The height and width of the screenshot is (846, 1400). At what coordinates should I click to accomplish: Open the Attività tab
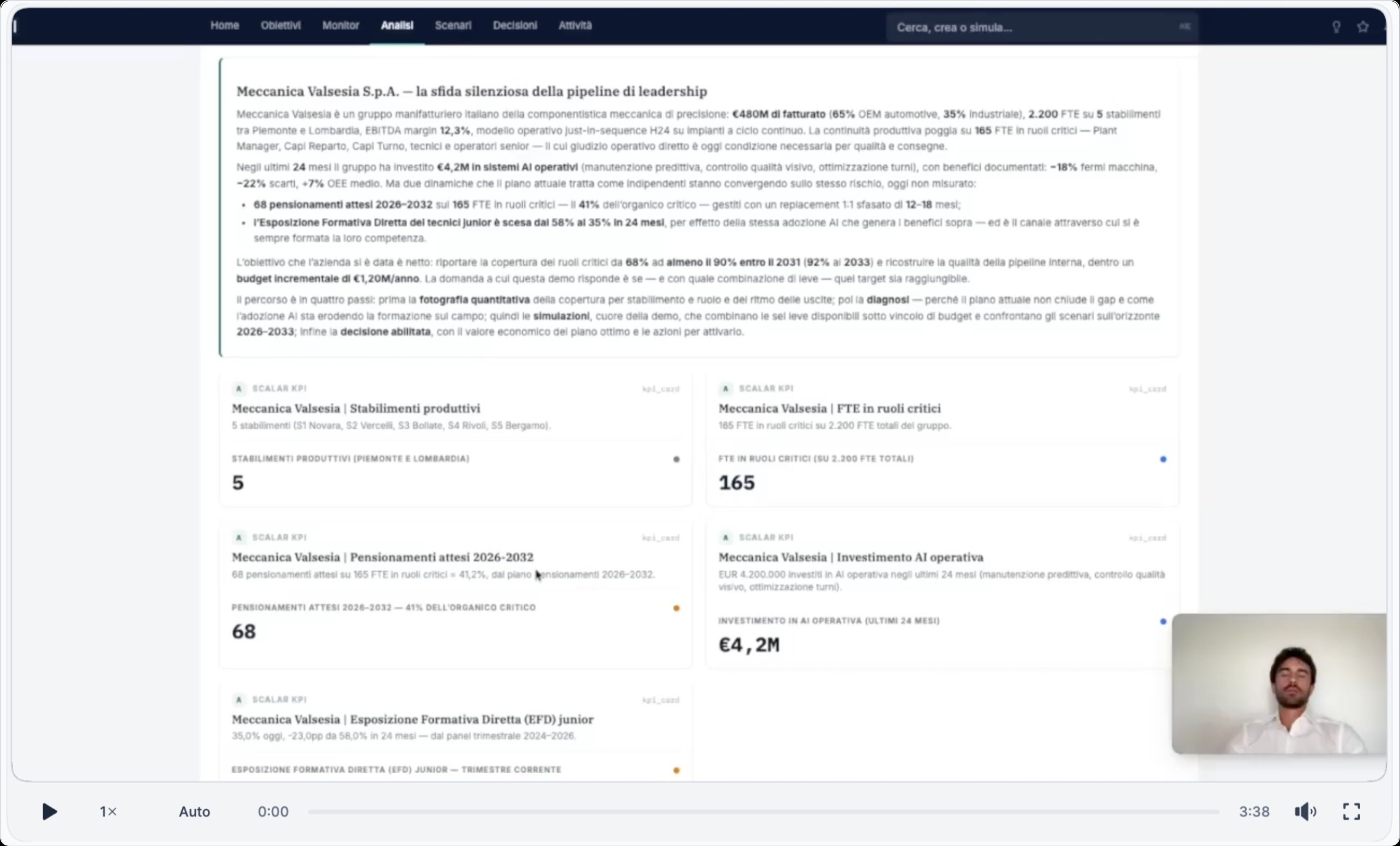pos(575,25)
